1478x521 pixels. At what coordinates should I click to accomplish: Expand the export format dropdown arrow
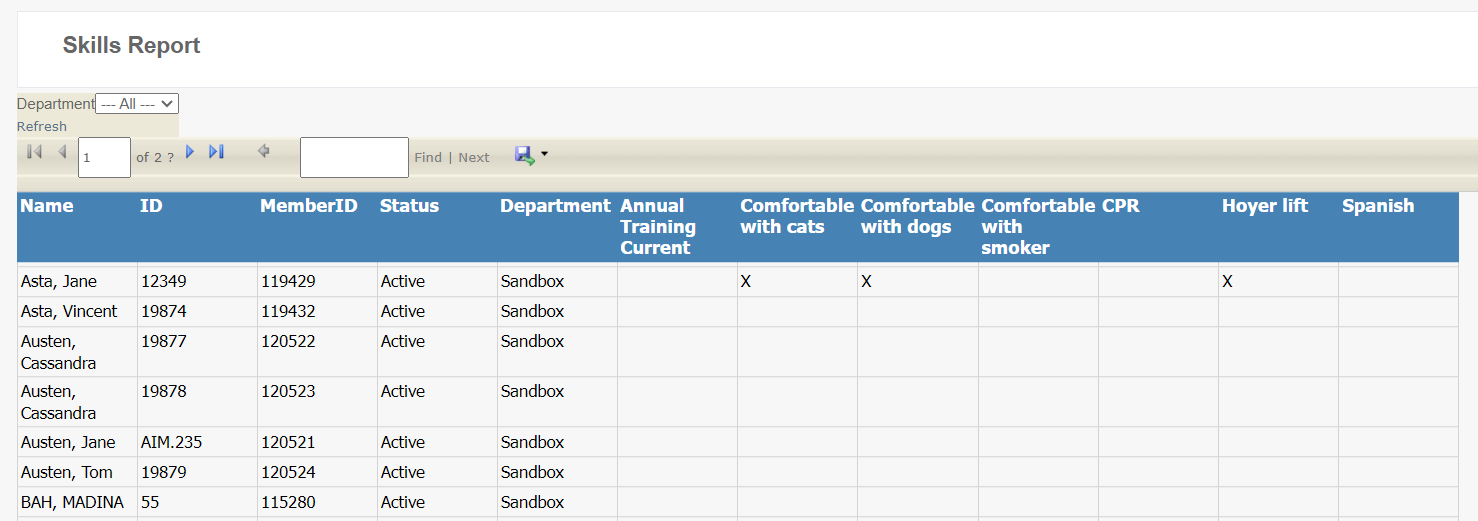[545, 155]
